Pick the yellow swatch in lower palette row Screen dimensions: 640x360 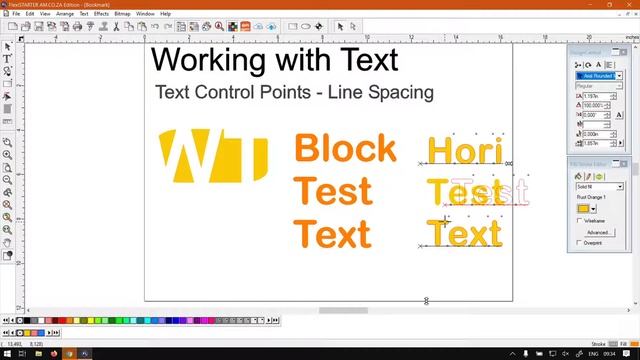coord(27,333)
